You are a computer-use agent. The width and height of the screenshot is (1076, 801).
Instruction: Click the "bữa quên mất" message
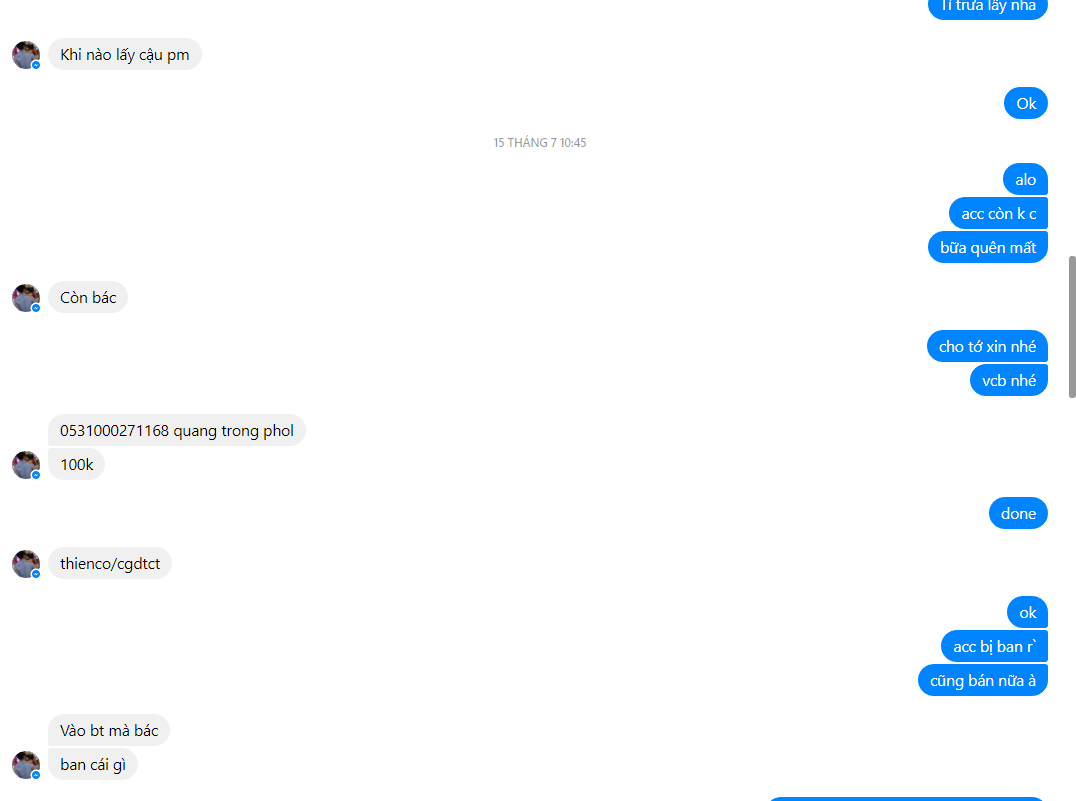[987, 247]
